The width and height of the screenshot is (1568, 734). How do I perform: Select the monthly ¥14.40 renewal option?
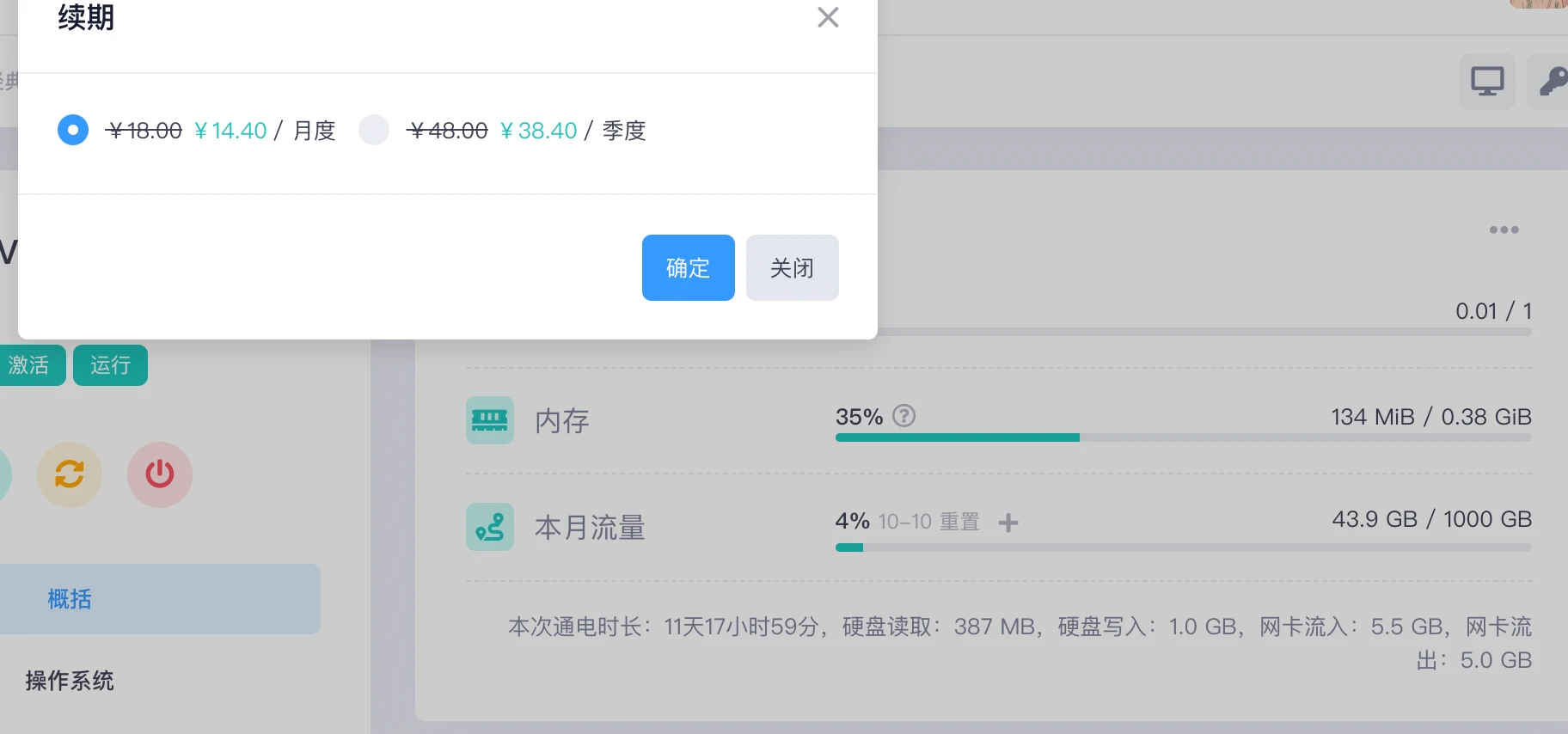(73, 130)
